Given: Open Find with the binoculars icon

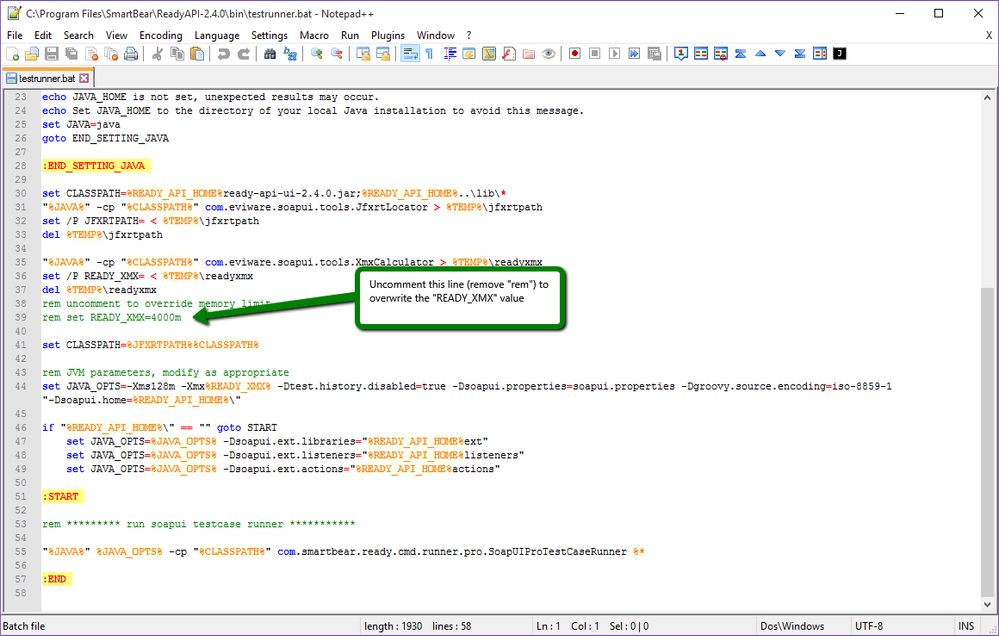Looking at the screenshot, I should point(270,54).
